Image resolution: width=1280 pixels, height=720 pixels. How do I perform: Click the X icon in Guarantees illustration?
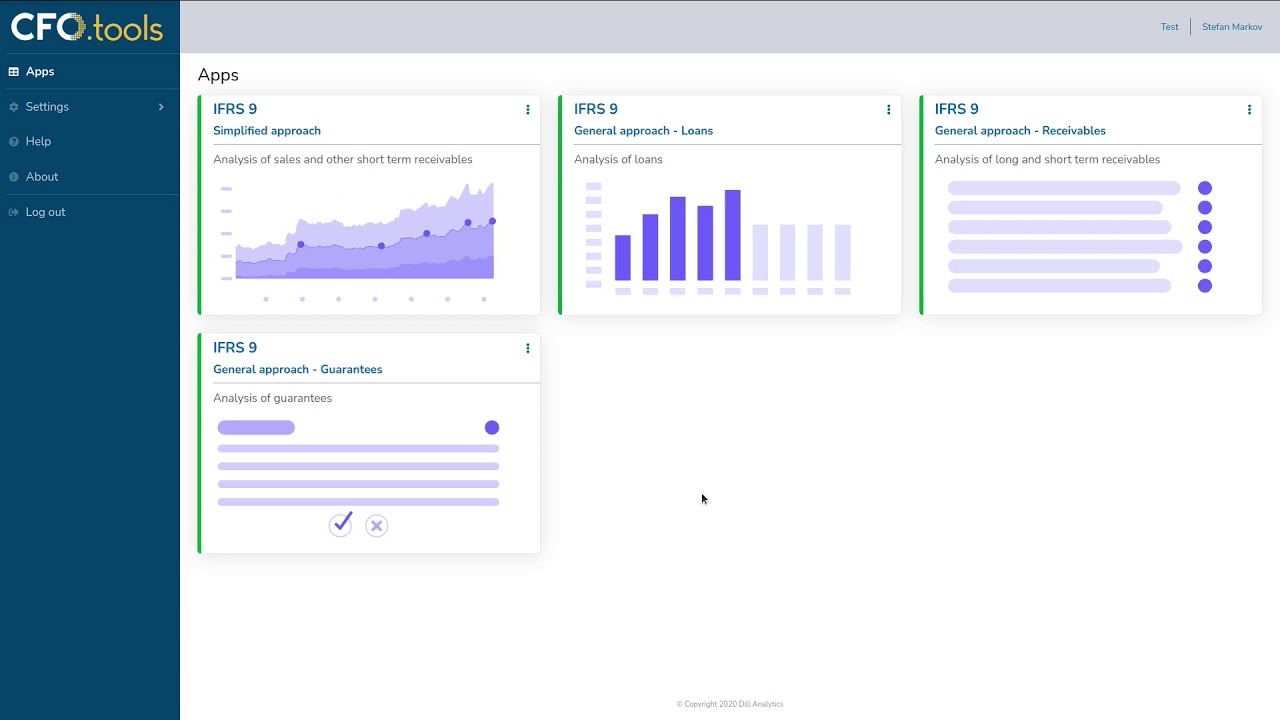coord(376,526)
